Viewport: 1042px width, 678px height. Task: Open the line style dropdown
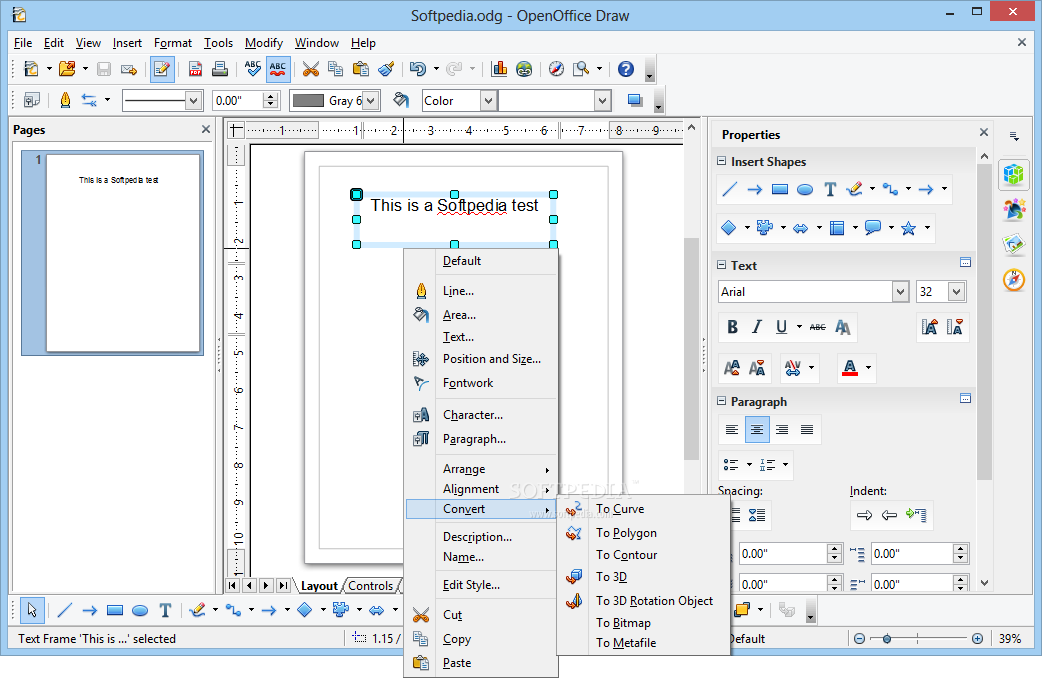(x=193, y=101)
